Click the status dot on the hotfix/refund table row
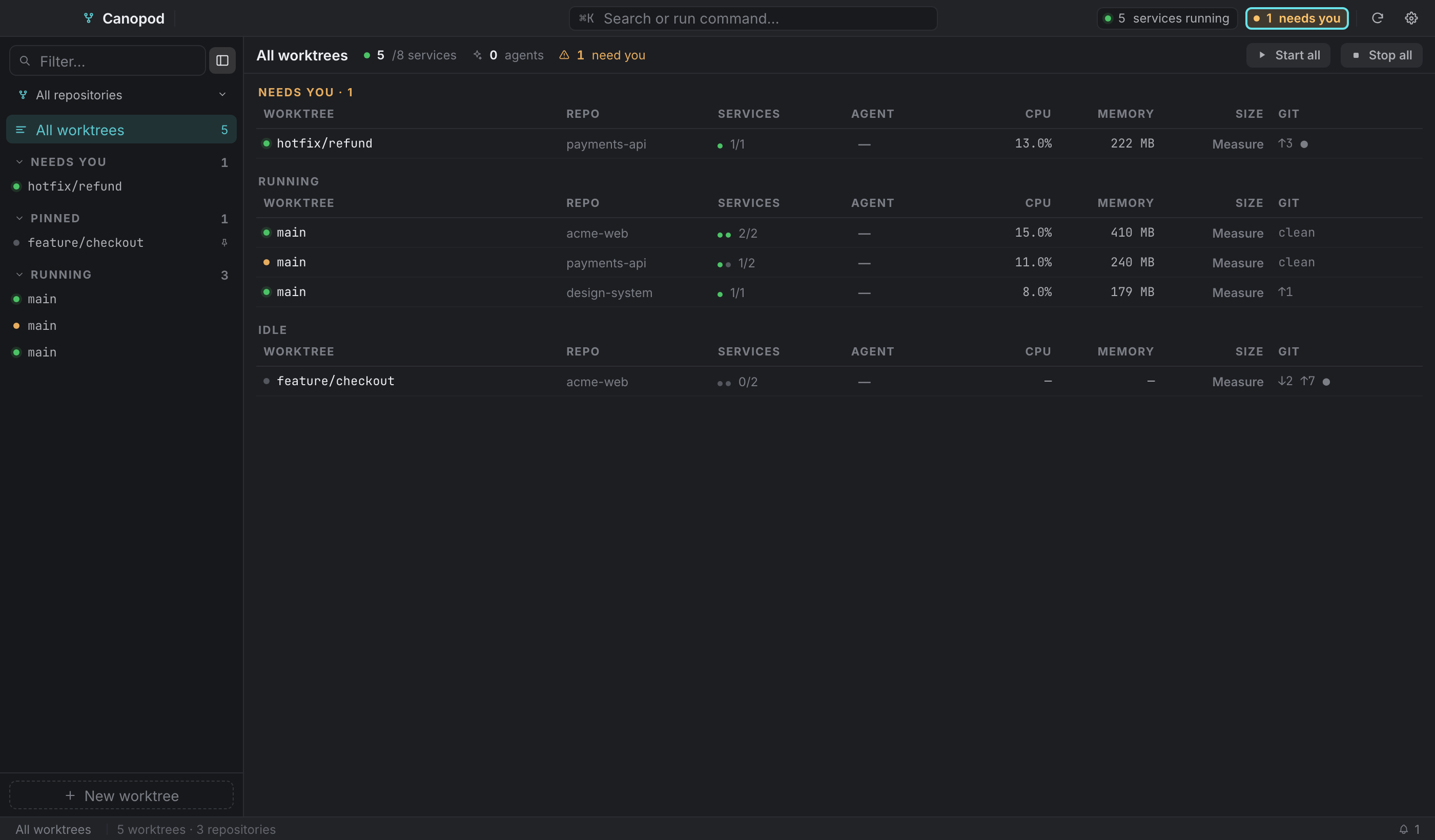The image size is (1435, 840). tap(266, 143)
